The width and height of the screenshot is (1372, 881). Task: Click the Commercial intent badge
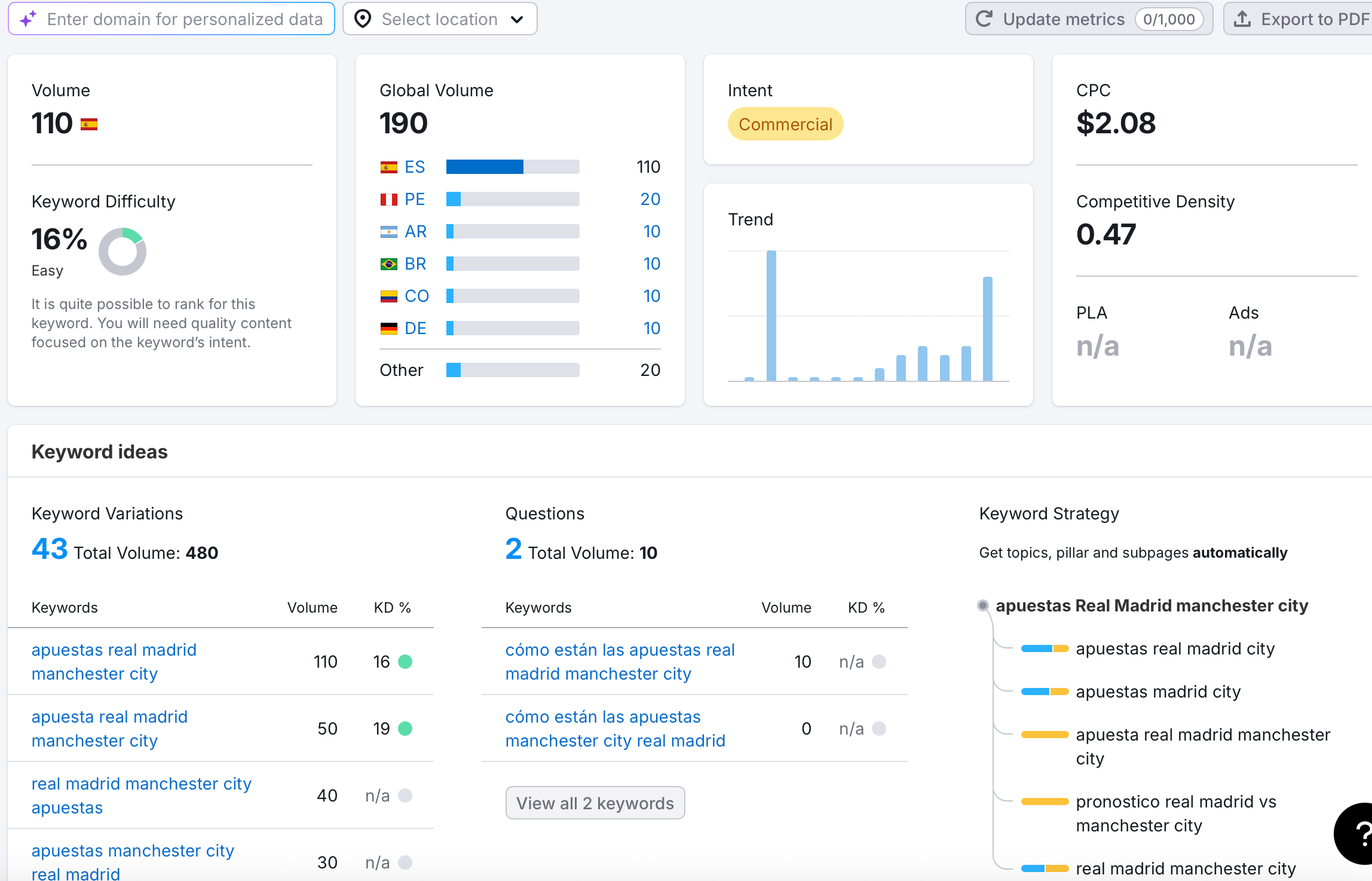click(785, 124)
